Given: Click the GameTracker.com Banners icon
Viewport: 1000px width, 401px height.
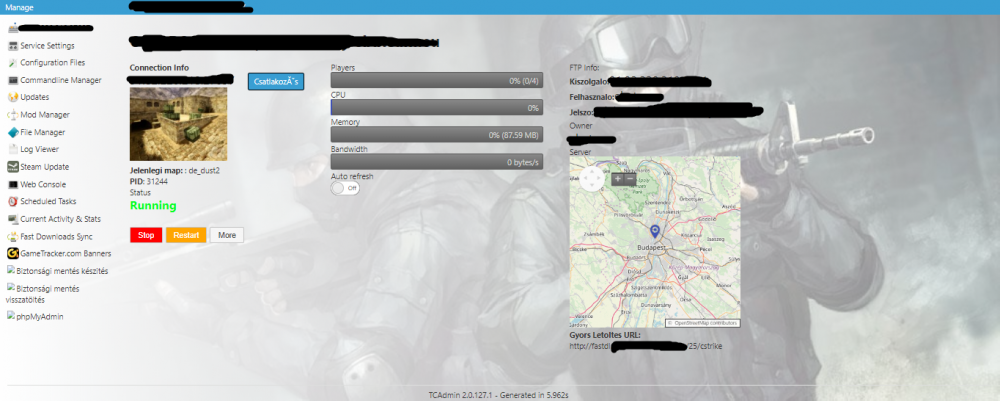Looking at the screenshot, I should (13, 254).
